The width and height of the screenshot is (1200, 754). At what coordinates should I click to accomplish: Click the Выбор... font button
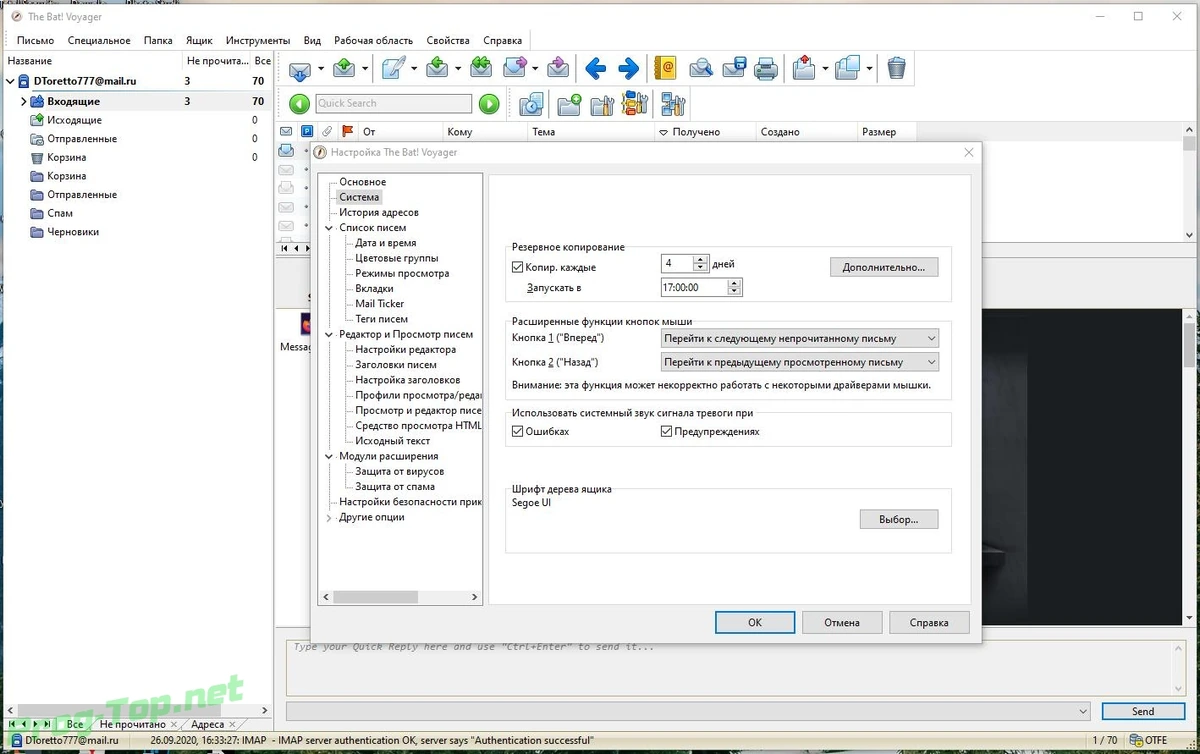[898, 519]
